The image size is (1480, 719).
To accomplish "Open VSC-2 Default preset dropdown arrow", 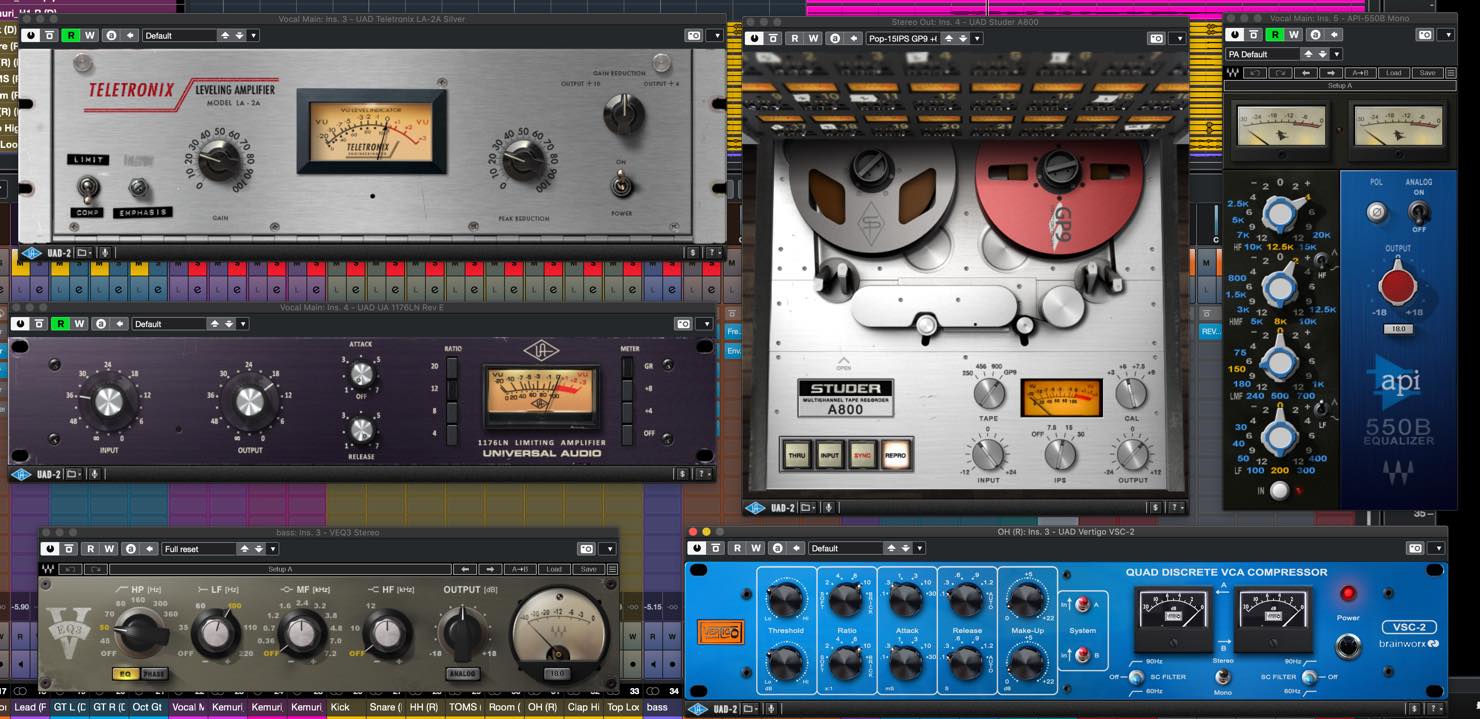I will (919, 548).
